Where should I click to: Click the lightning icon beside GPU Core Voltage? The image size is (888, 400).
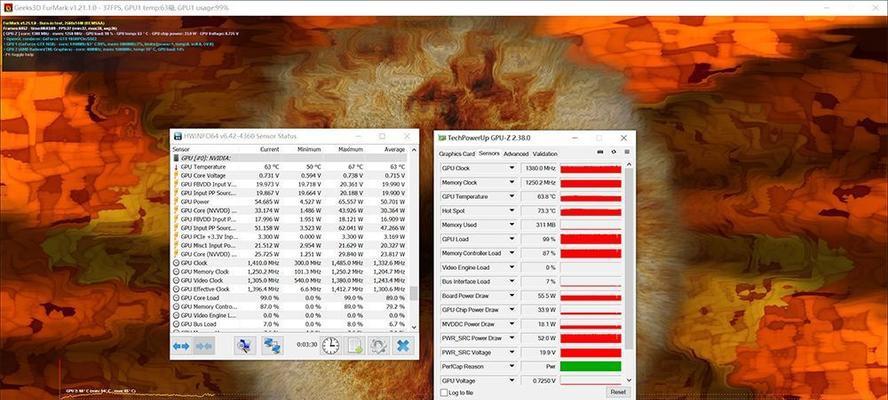coord(176,176)
